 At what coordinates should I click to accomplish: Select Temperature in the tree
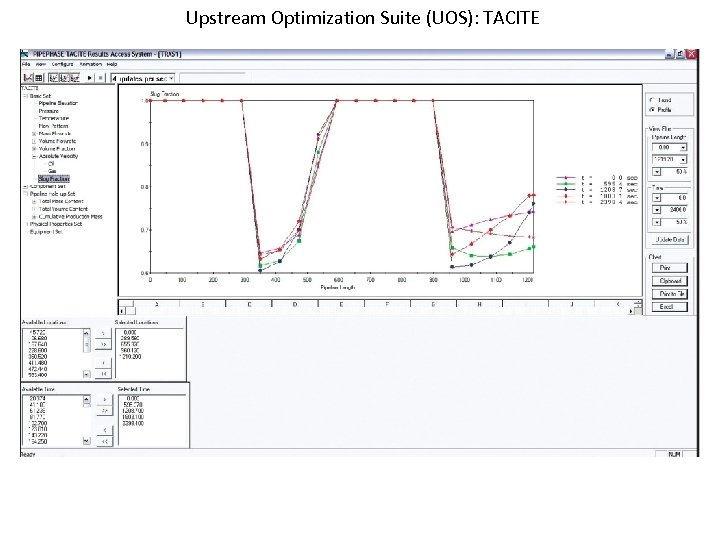click(x=54, y=118)
